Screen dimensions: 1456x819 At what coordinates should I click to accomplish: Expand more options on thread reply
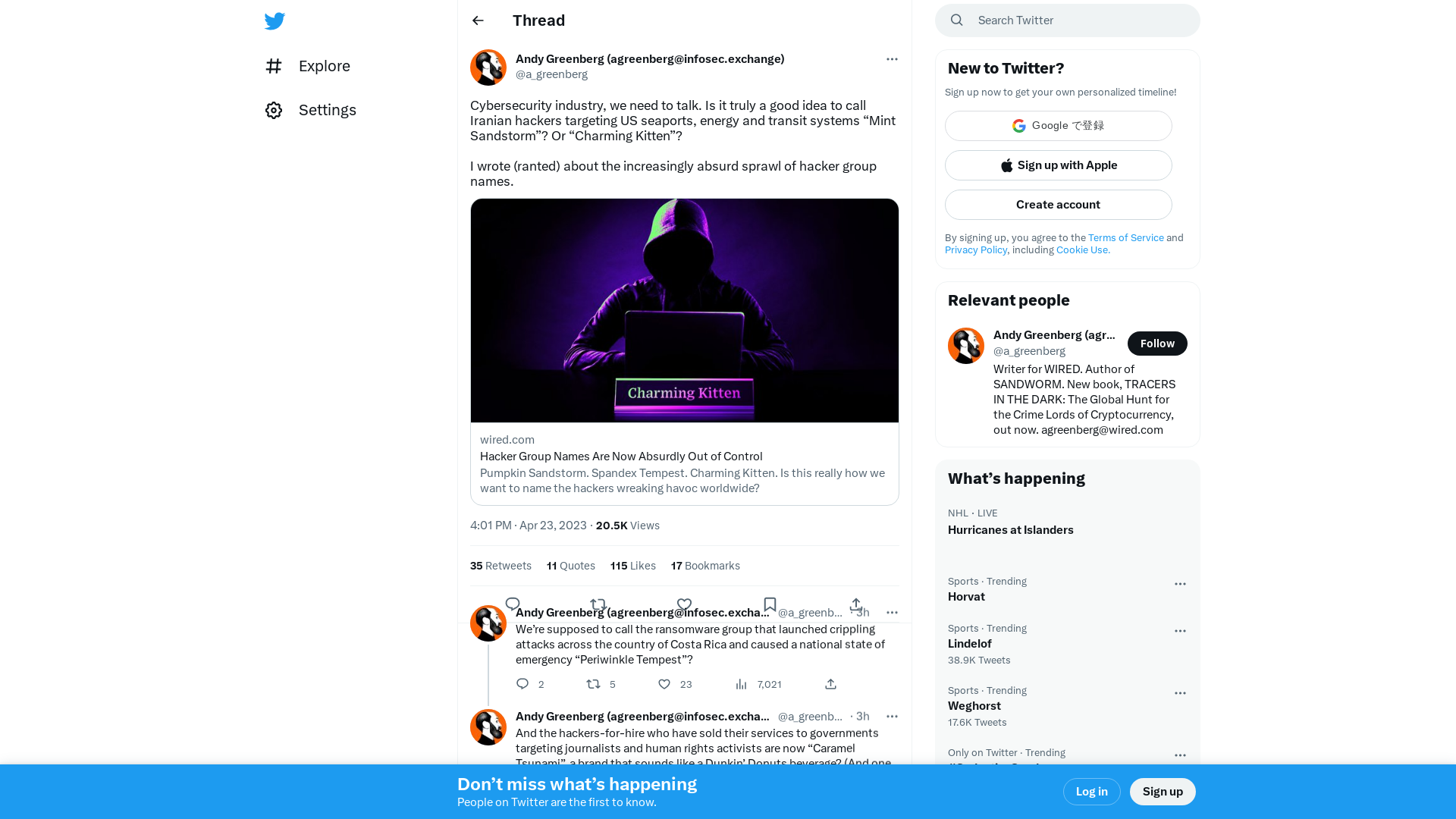click(890, 612)
